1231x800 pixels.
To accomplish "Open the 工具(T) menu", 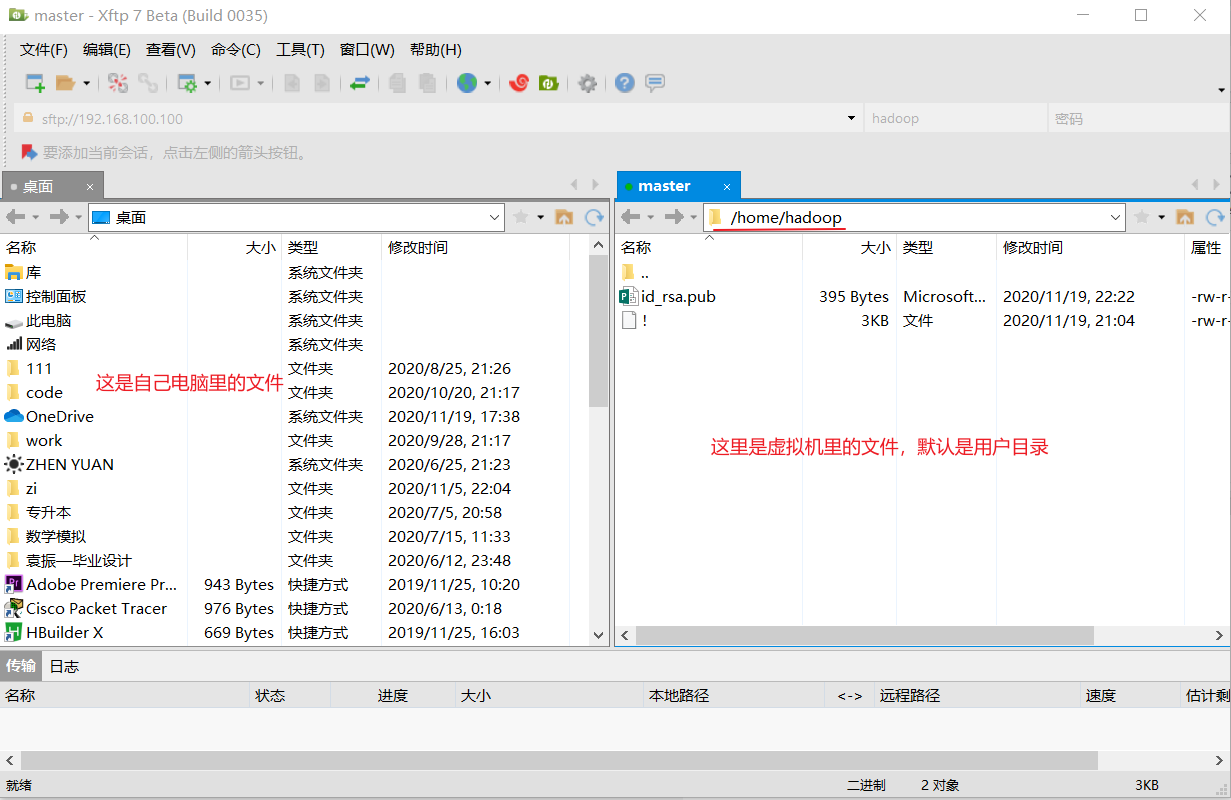I will (x=300, y=49).
